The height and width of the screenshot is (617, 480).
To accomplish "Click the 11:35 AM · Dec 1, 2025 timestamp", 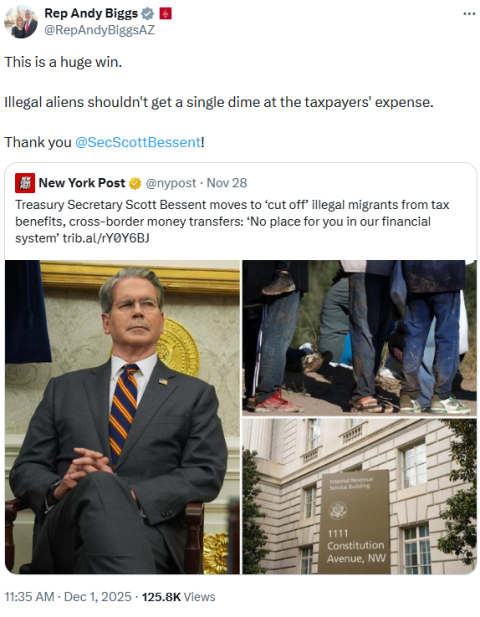I will 68,597.
